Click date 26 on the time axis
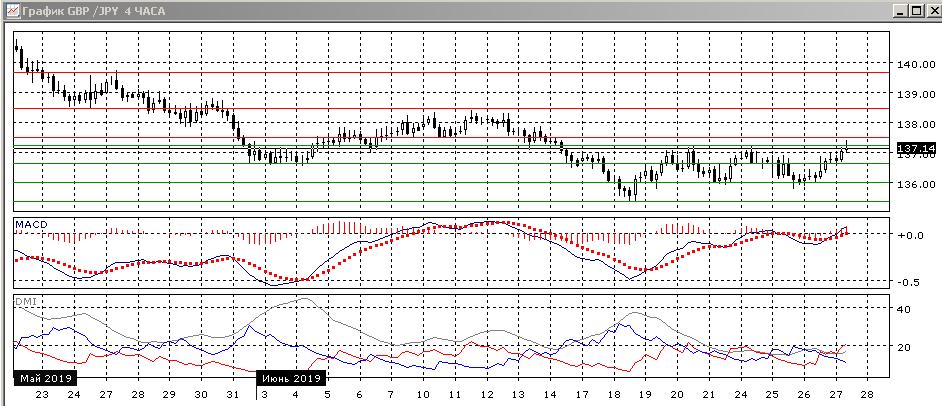This screenshot has height=406, width=942. click(804, 395)
